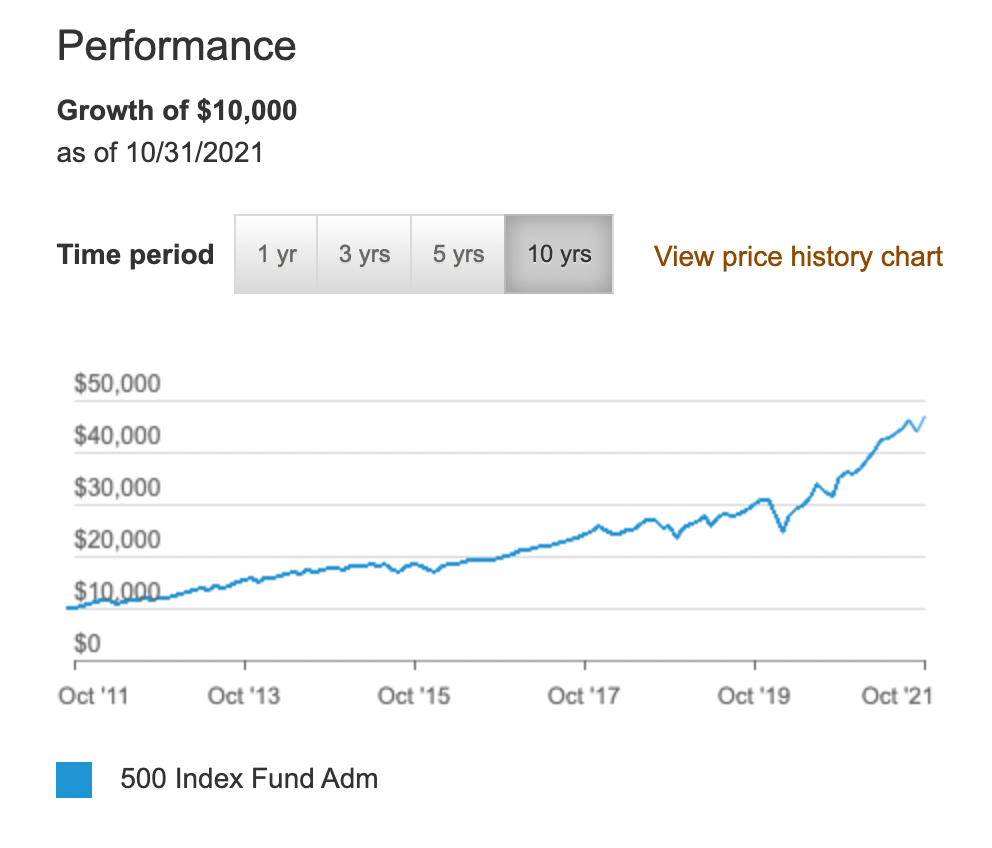Switch to the 3 yrs time period
This screenshot has width=992, height=848.
(x=364, y=254)
